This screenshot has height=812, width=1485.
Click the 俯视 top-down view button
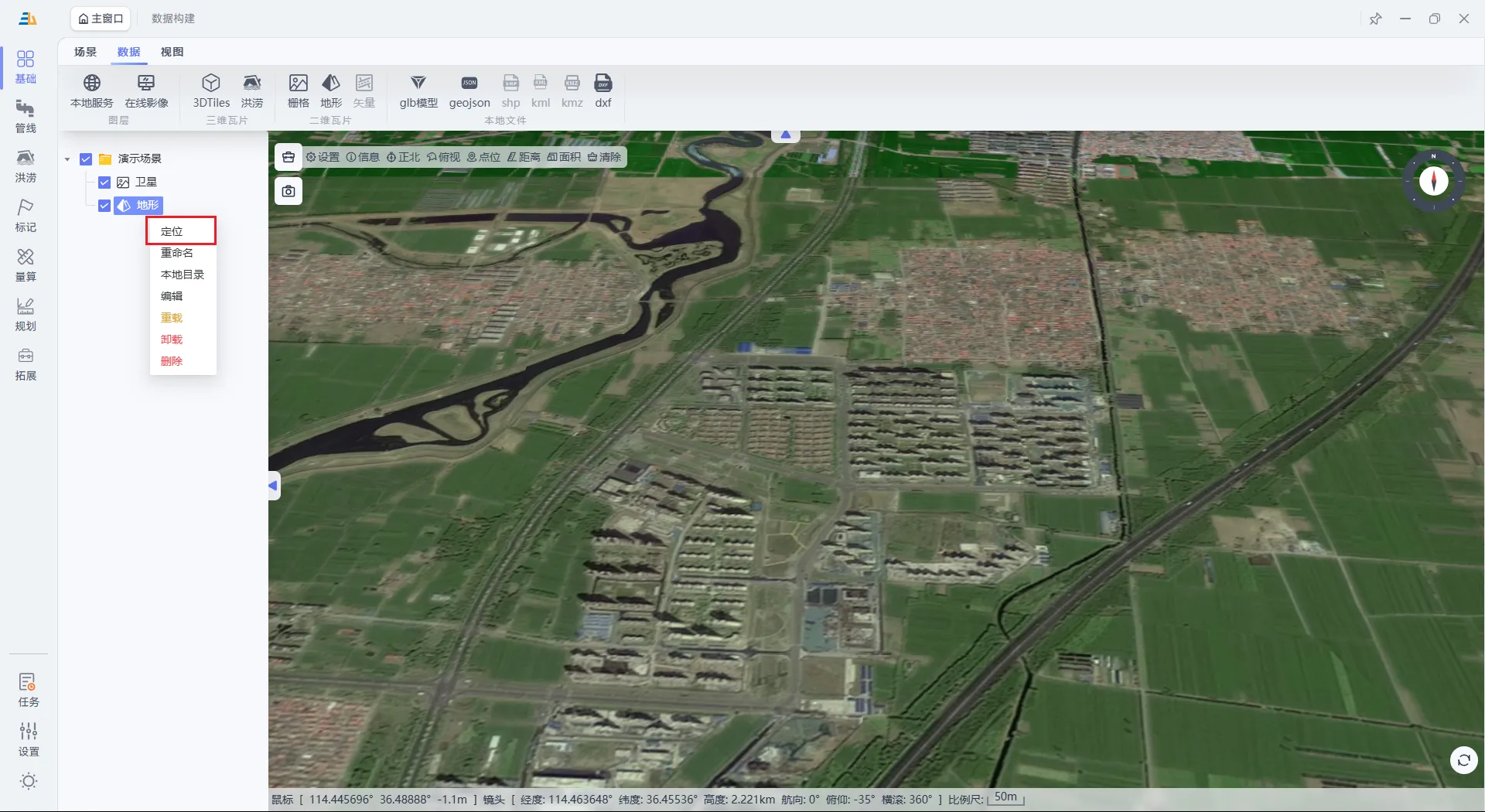(x=443, y=157)
